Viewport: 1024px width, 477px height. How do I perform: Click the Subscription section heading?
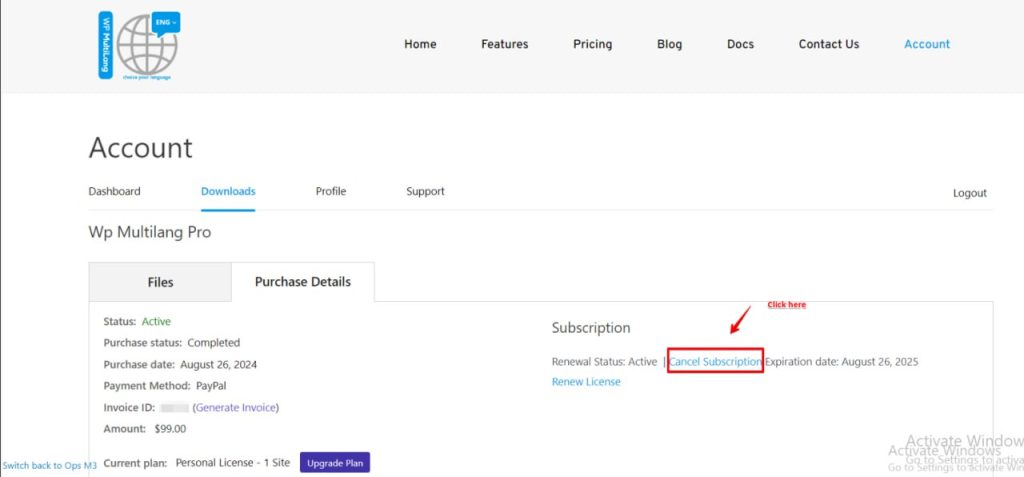tap(590, 328)
